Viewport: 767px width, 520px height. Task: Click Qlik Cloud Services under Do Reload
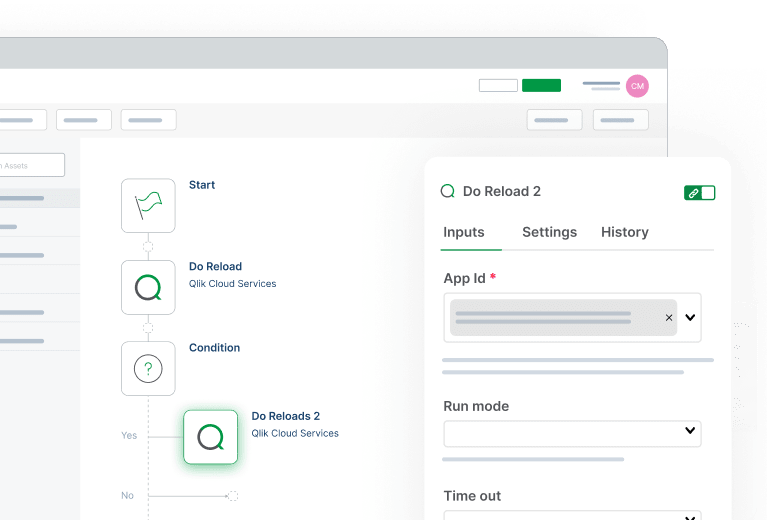(x=232, y=284)
